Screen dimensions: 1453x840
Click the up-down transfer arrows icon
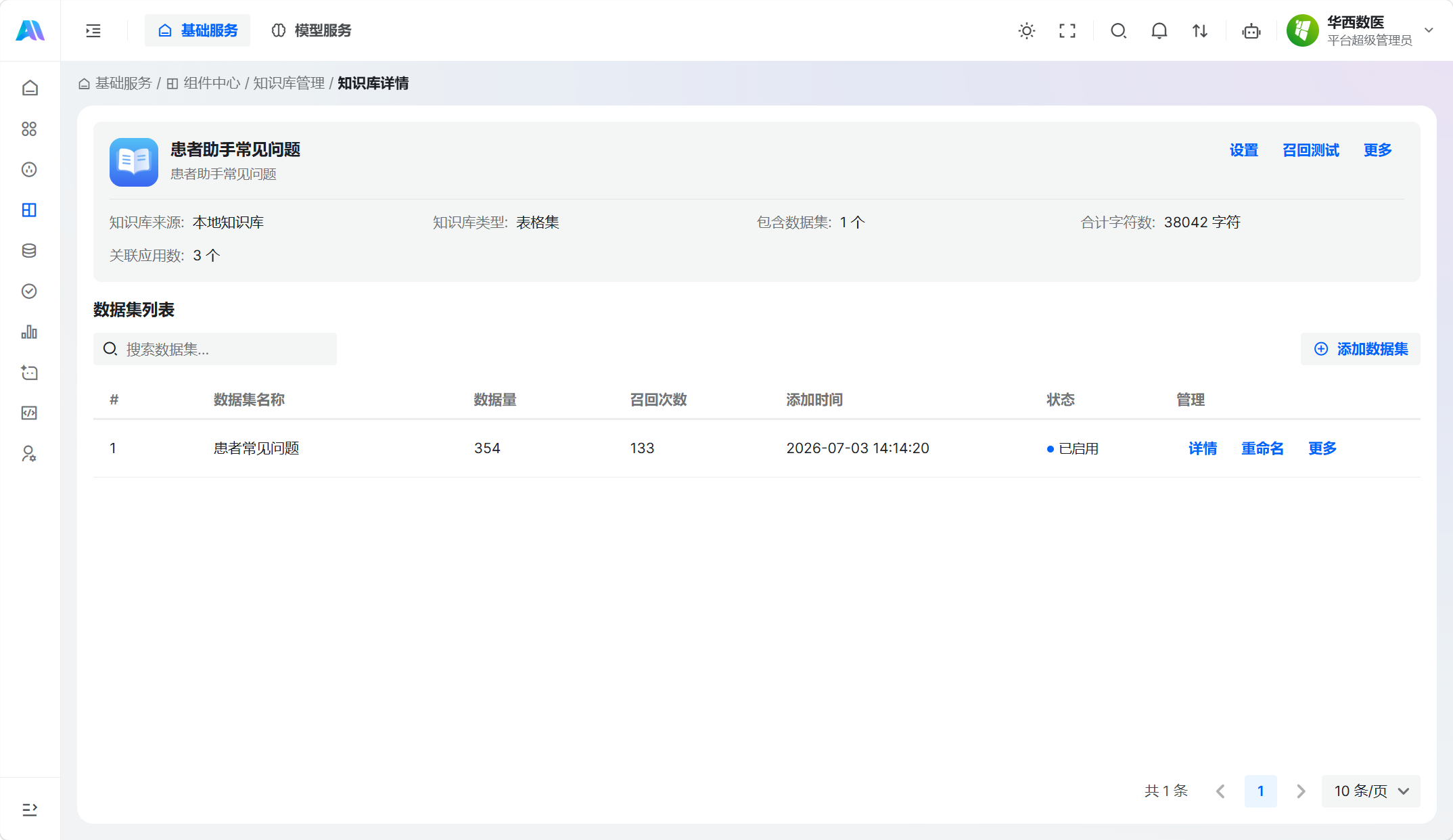(x=1200, y=30)
